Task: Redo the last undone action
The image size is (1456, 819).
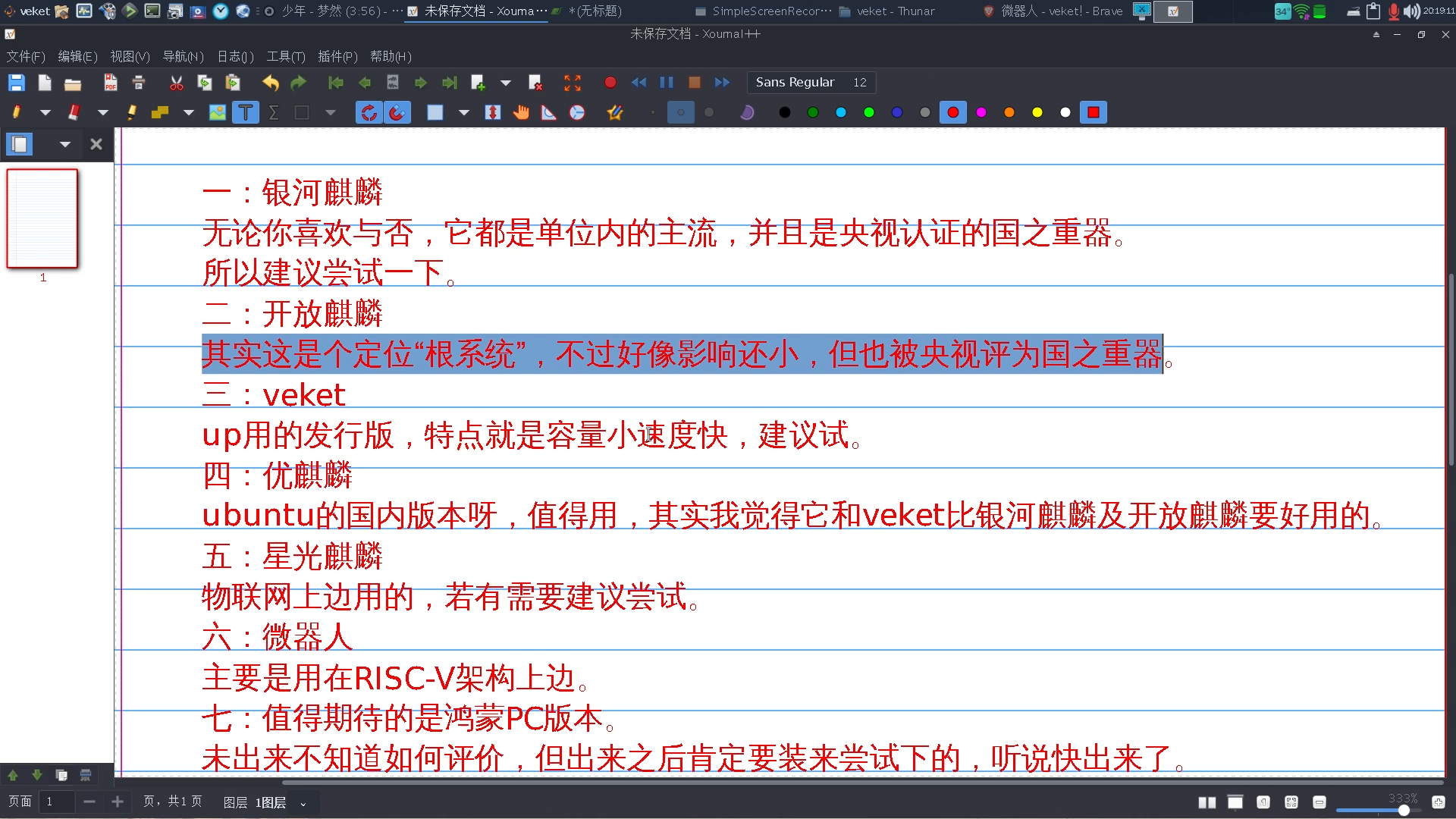Action: 299,83
